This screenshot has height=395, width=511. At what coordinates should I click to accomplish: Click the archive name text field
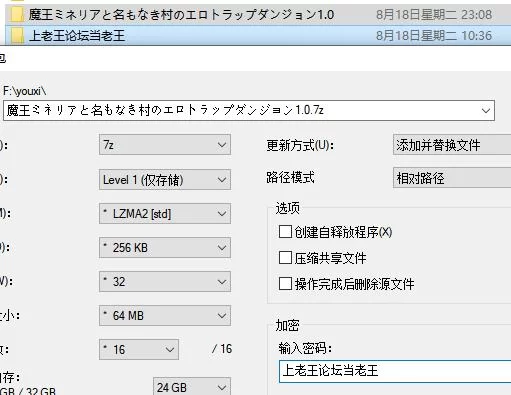(249, 110)
